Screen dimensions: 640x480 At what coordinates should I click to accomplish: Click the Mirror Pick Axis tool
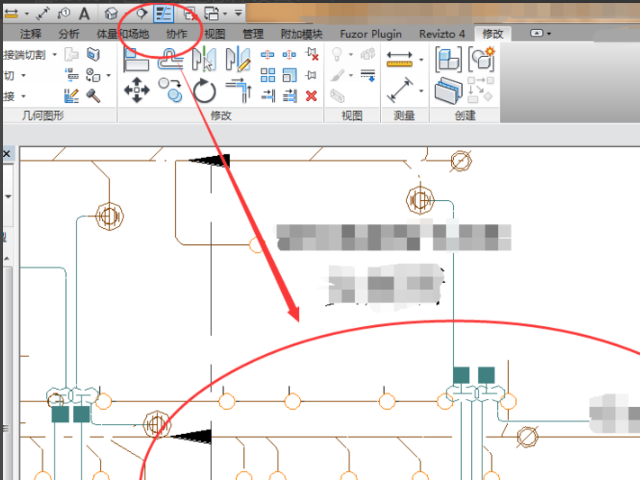click(x=204, y=59)
